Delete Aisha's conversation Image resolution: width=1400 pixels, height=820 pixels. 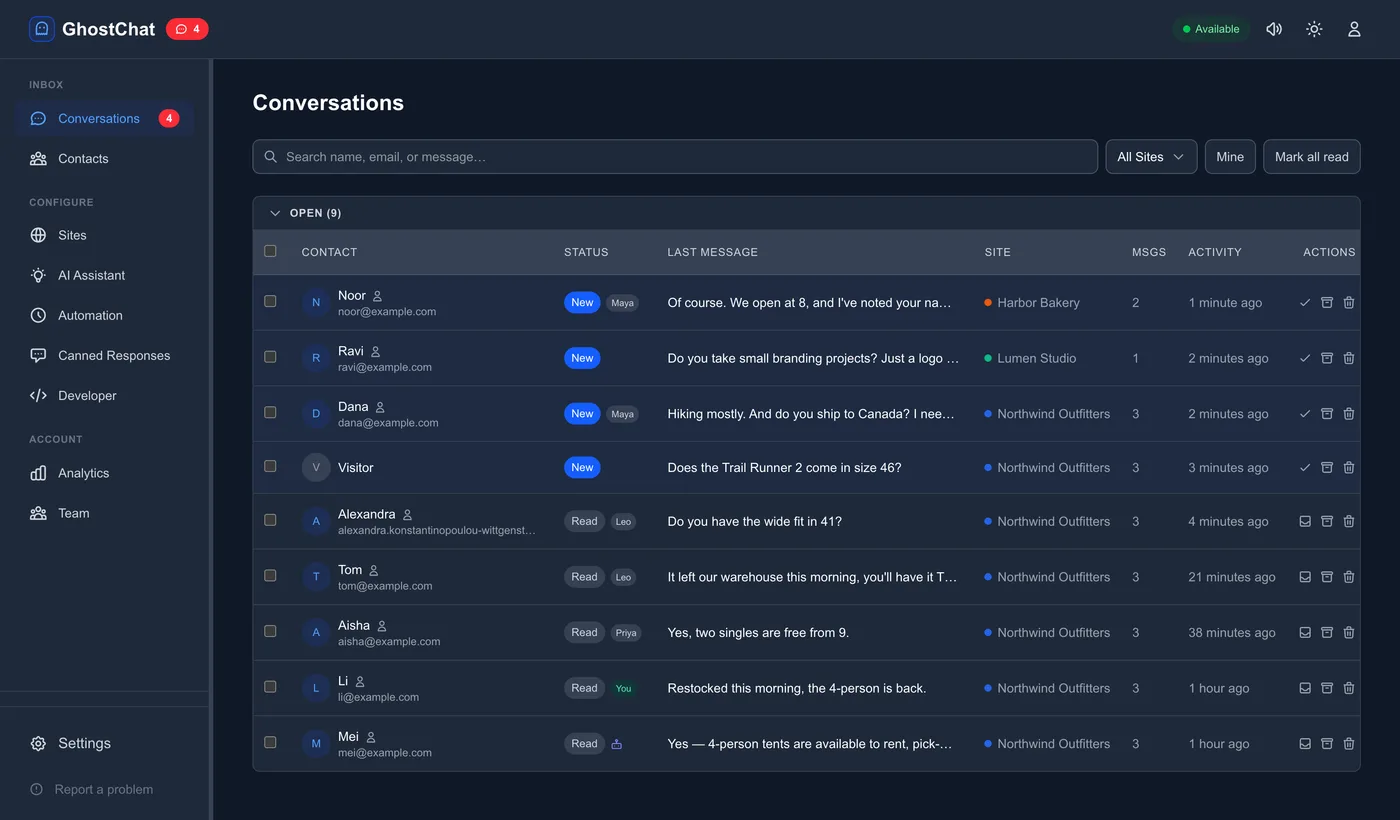(x=1349, y=632)
